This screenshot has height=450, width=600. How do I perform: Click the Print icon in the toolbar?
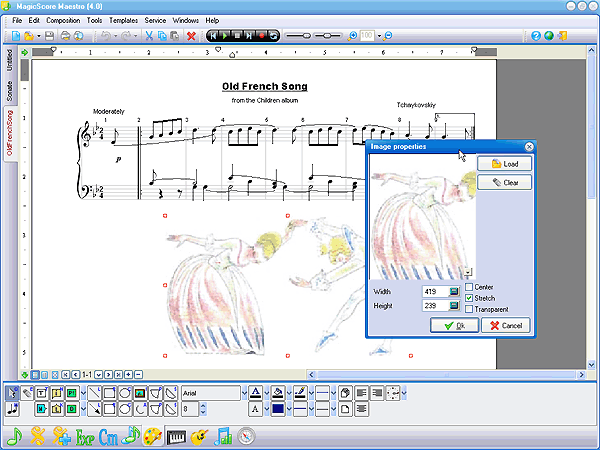click(66, 36)
